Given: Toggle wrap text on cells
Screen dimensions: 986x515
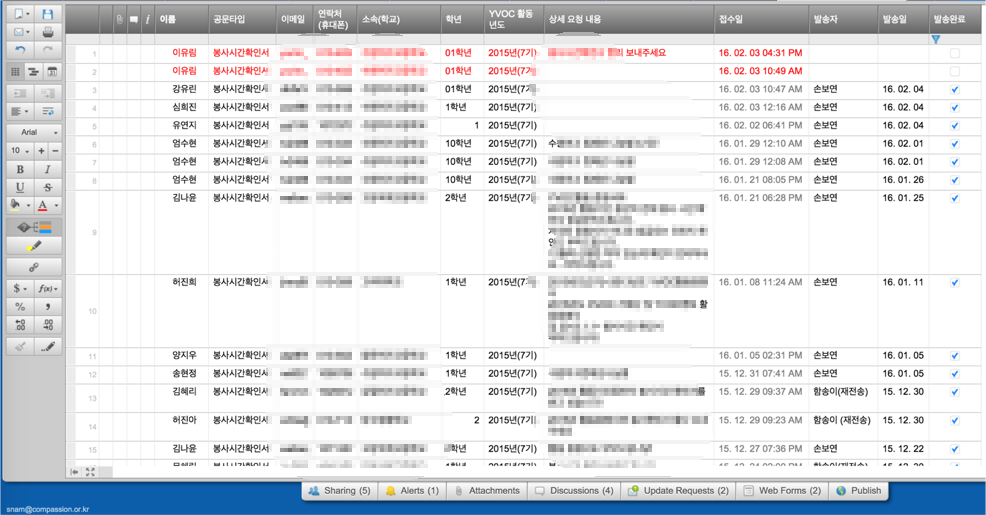Looking at the screenshot, I should click(x=48, y=111).
